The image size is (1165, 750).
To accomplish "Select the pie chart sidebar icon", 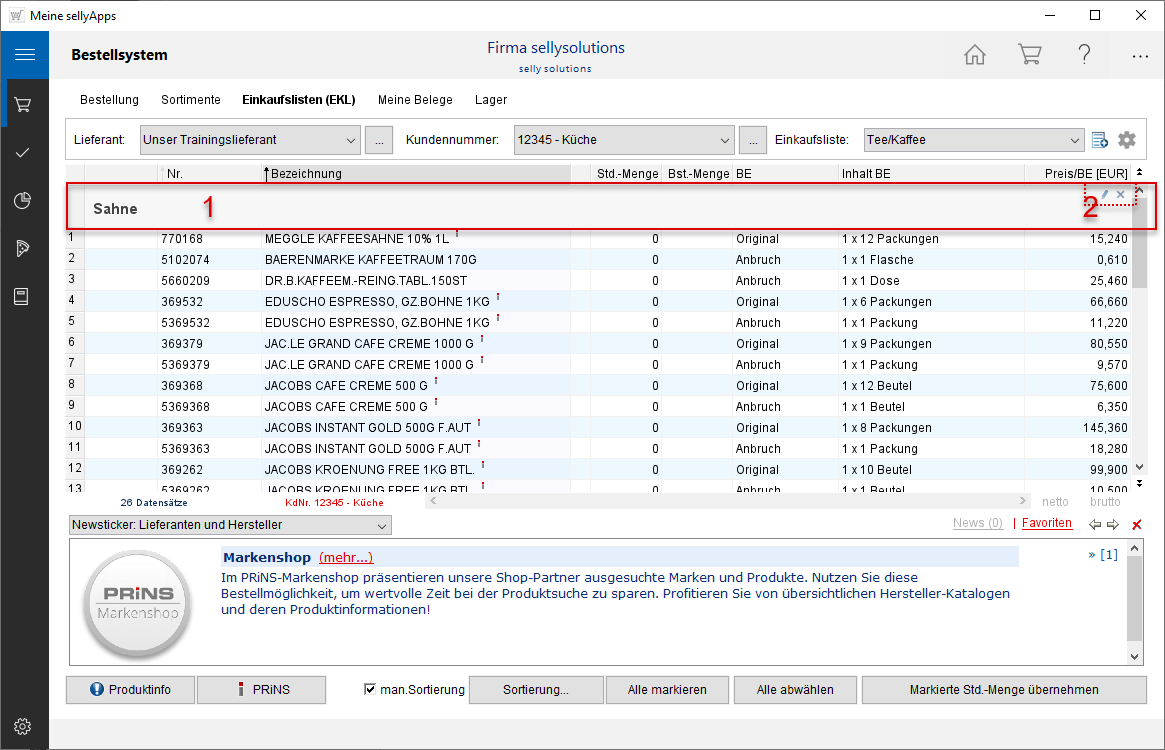I will click(x=23, y=201).
